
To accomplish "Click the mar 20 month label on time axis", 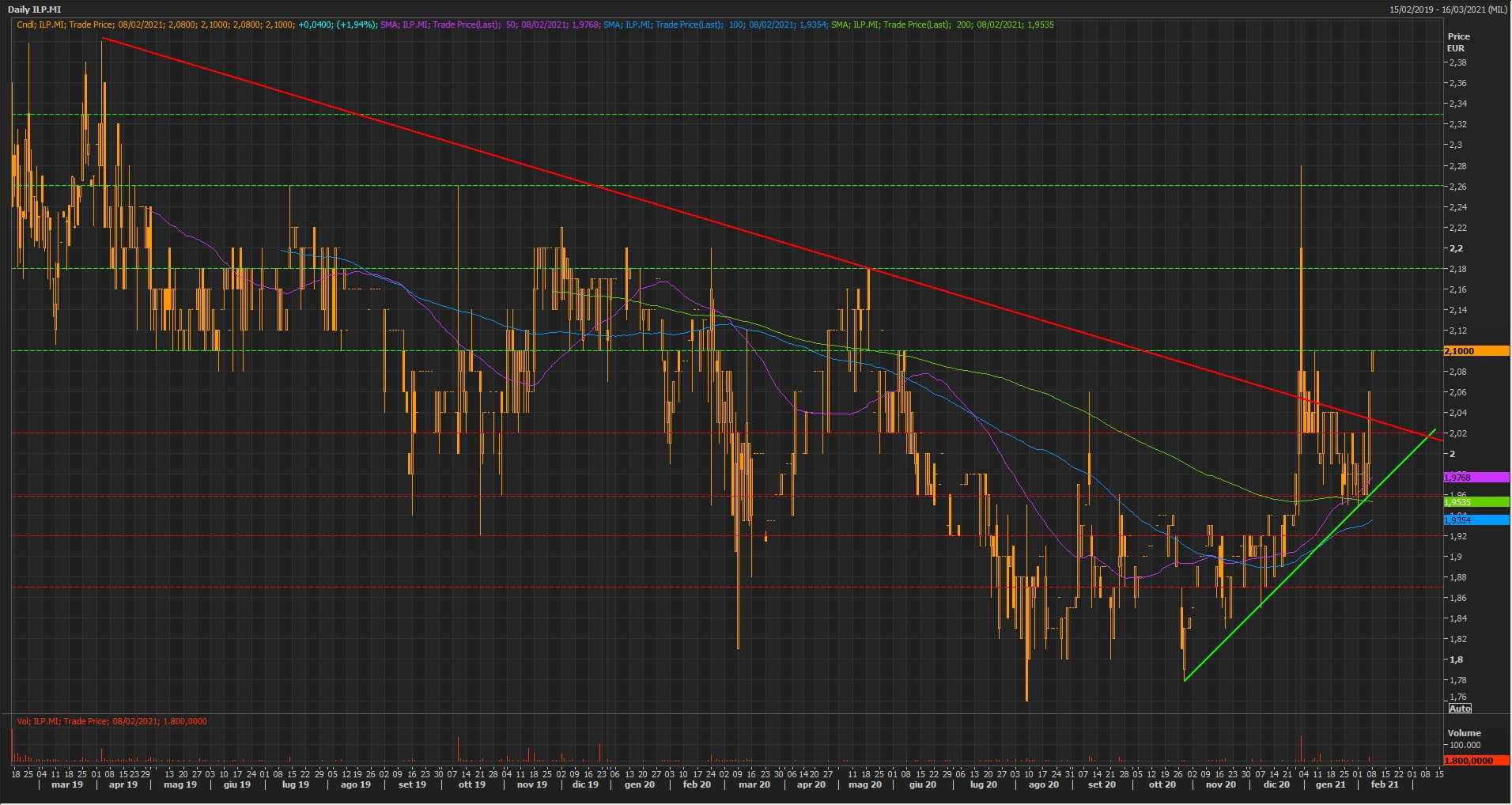I will point(754,785).
